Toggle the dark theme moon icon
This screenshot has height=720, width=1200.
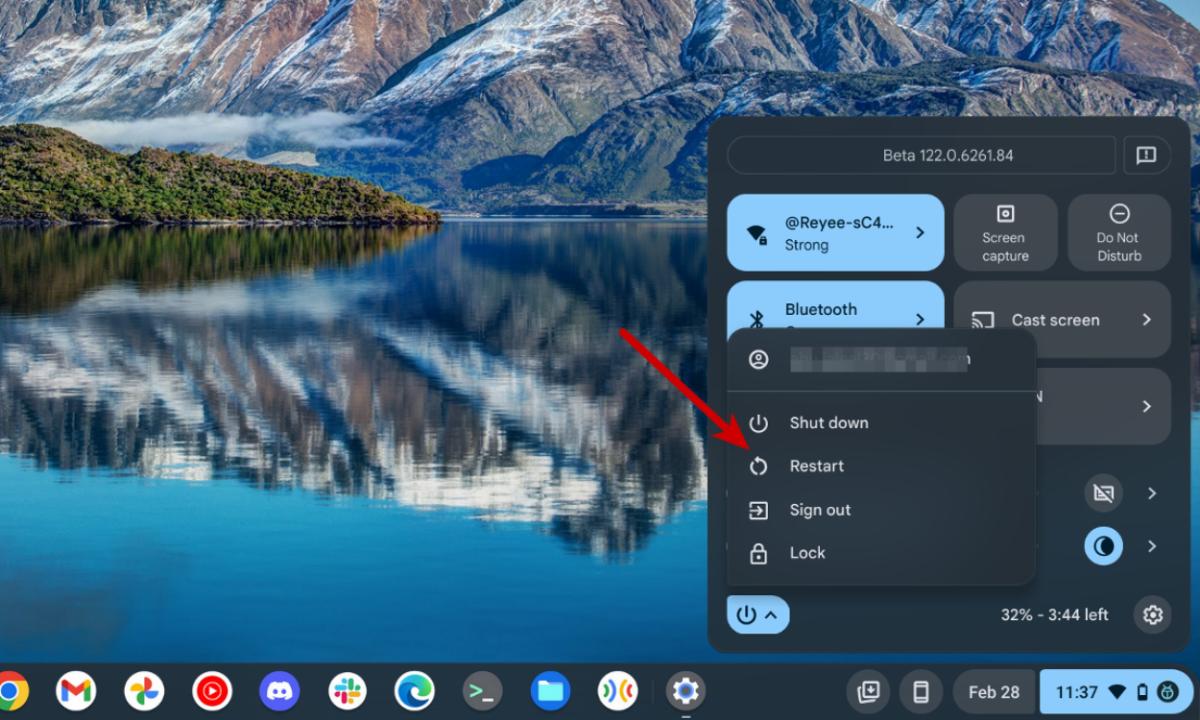coord(1102,546)
